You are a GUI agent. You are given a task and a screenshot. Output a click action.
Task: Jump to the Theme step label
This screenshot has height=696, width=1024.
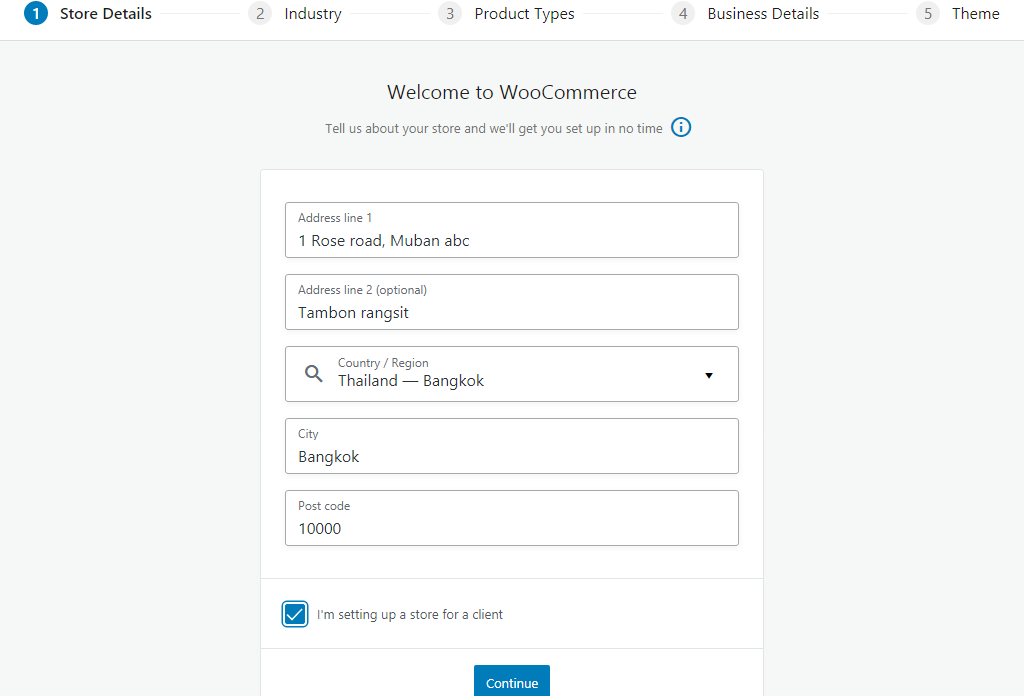[x=975, y=14]
